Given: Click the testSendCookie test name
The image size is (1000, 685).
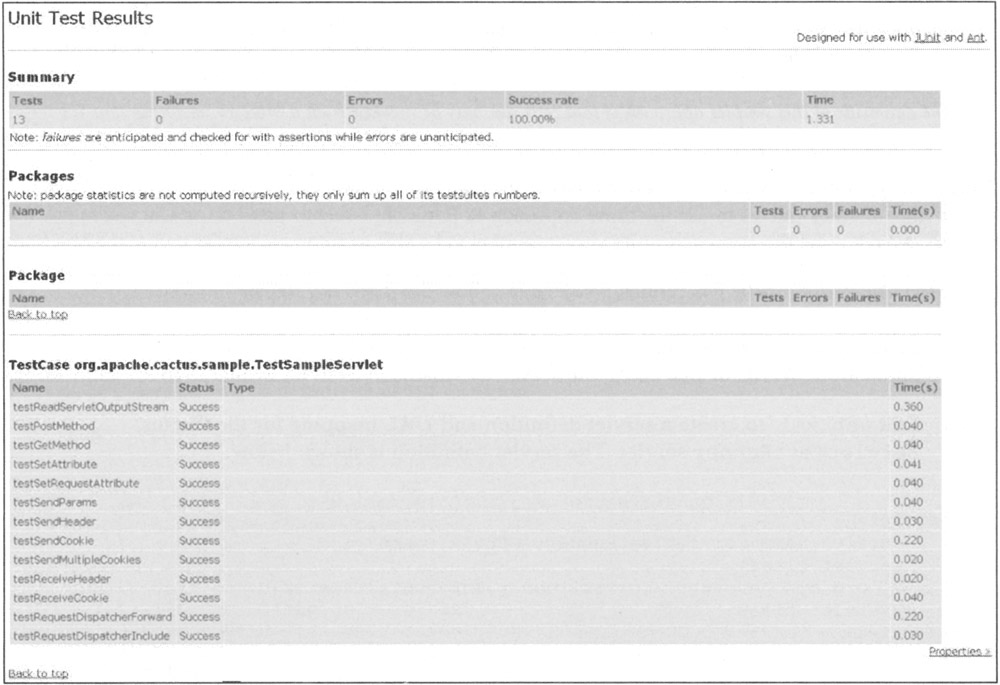Looking at the screenshot, I should coord(53,541).
